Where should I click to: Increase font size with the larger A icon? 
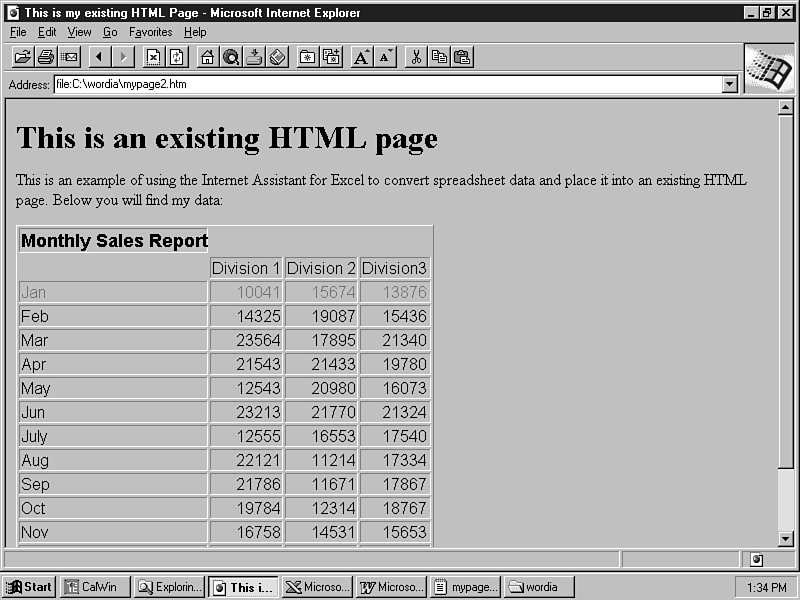tap(362, 57)
